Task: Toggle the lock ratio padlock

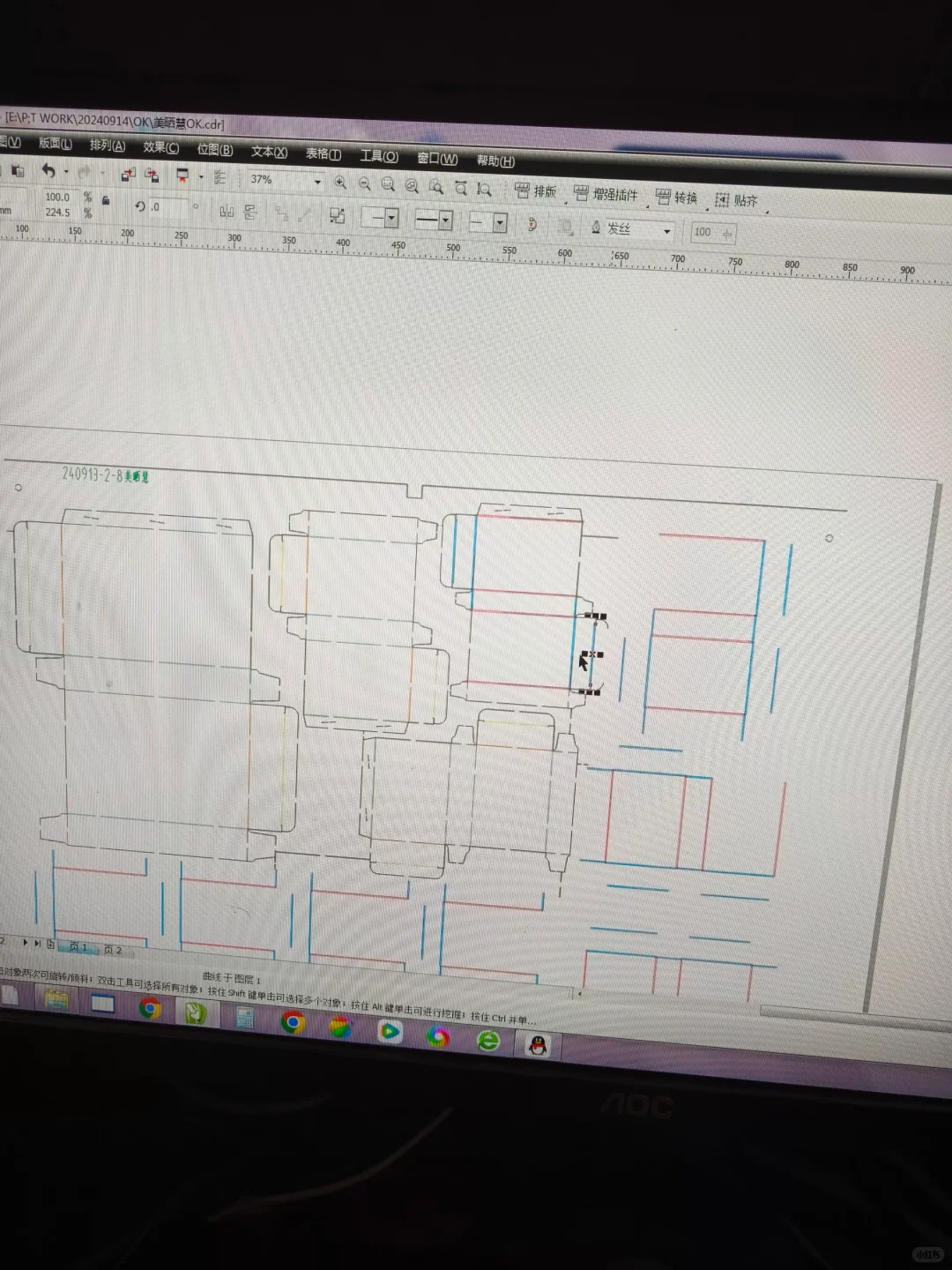Action: click(106, 201)
